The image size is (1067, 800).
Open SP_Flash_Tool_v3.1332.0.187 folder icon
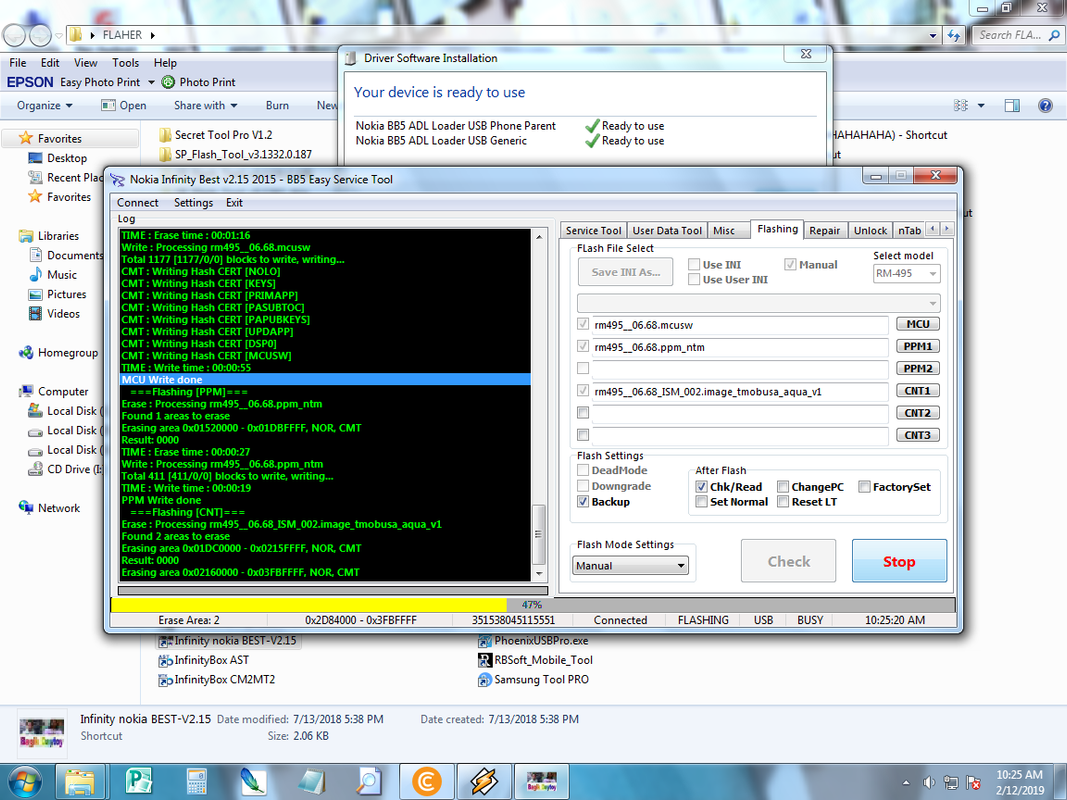pyautogui.click(x=165, y=154)
